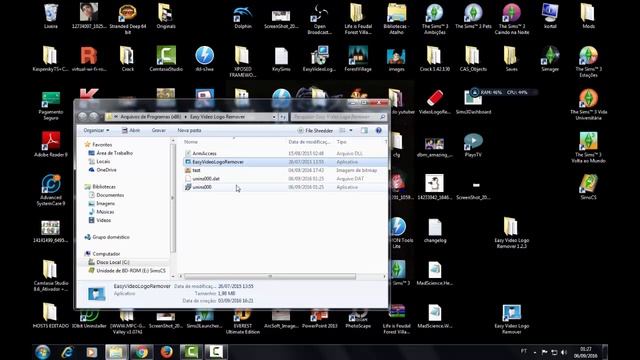Screen dimensions: 640x360
Task: Sort by Data de modificação column
Action: [x=309, y=142]
